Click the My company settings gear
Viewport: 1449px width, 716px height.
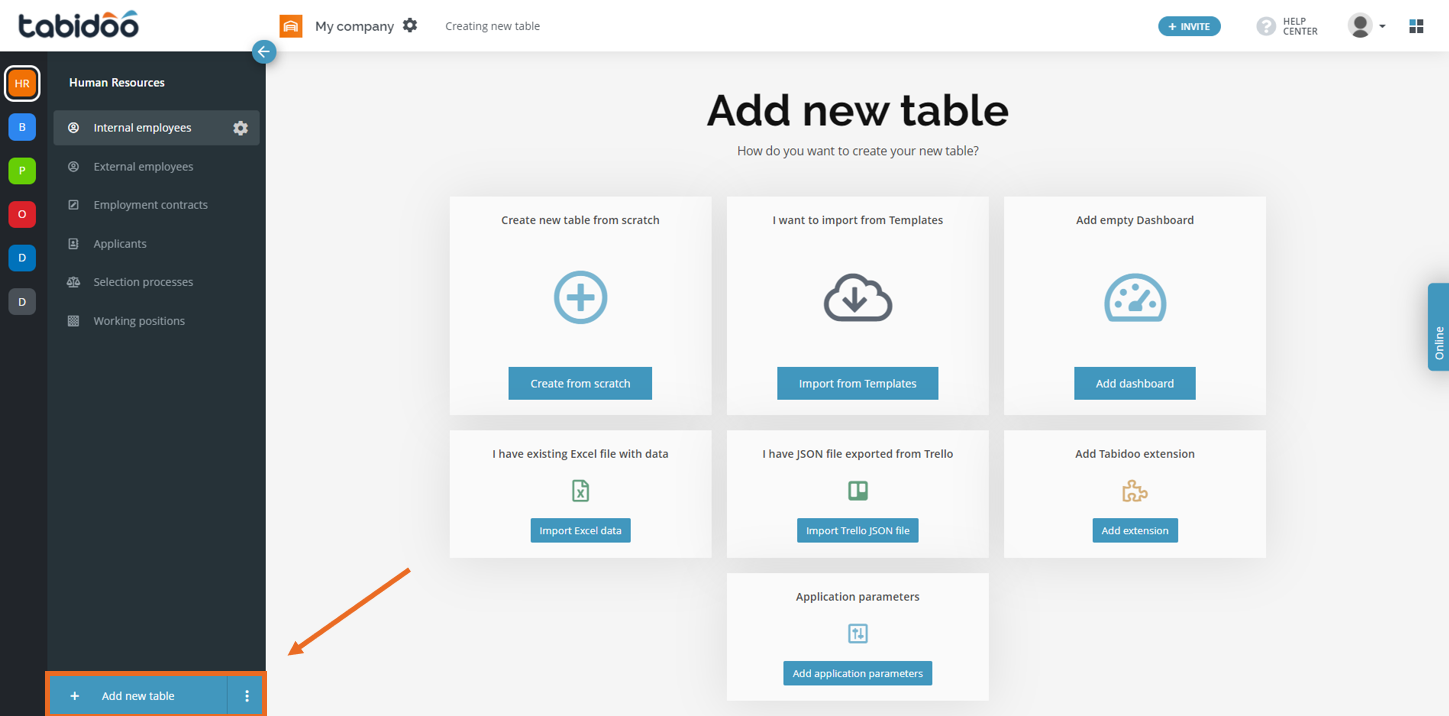(x=410, y=26)
